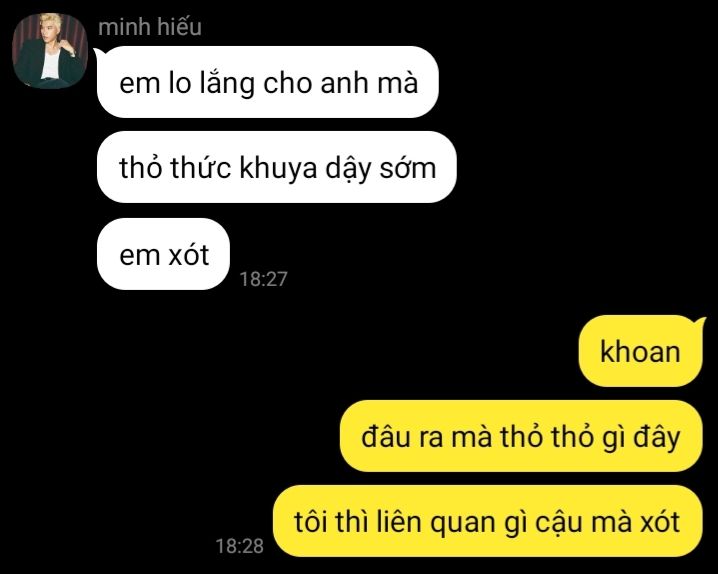This screenshot has width=718, height=574.
Task: Select the yellow 'khoan' message bubble
Action: click(x=640, y=351)
